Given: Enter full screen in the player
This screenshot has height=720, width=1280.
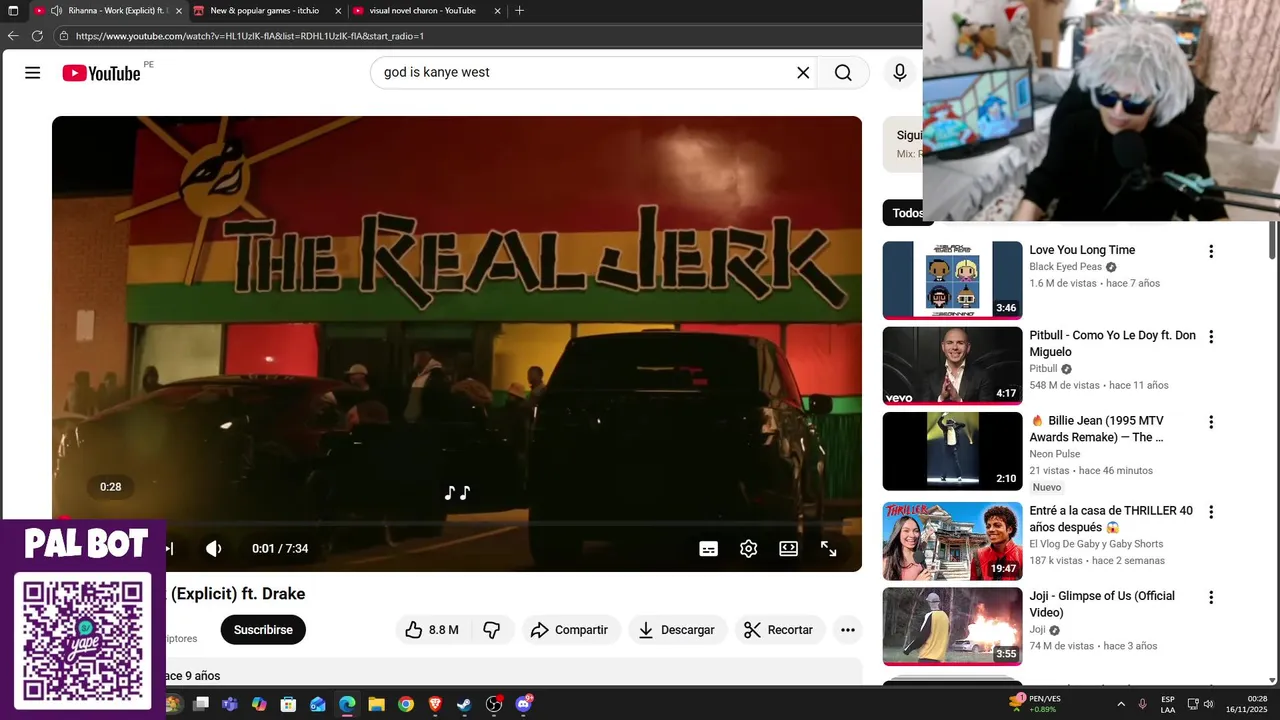Looking at the screenshot, I should [x=828, y=548].
